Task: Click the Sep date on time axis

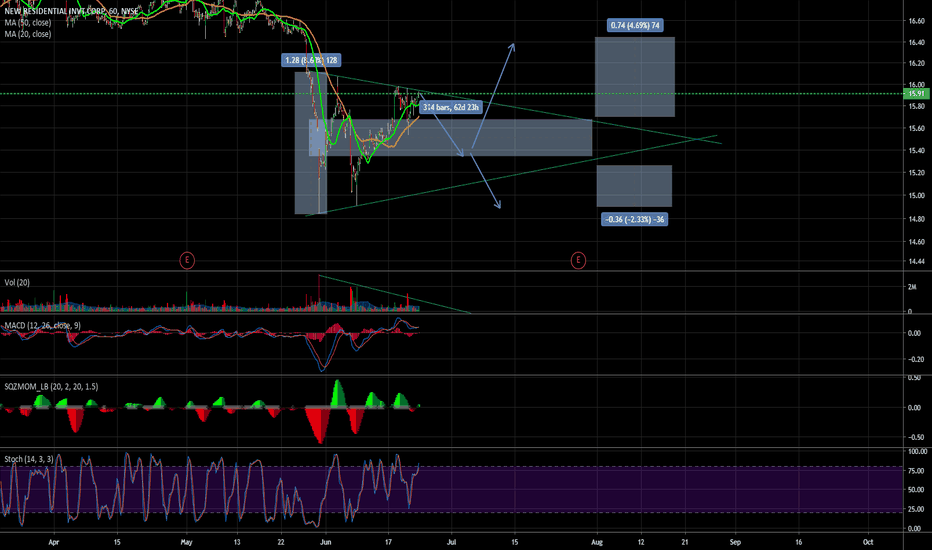Action: click(735, 542)
